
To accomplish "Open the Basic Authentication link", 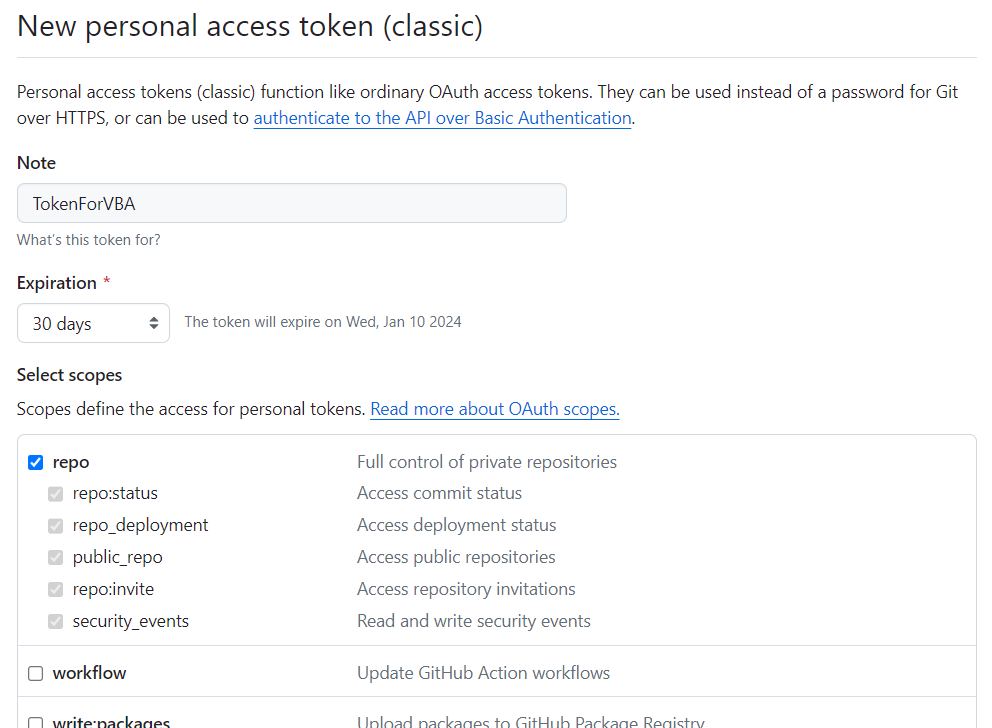I will coord(442,118).
